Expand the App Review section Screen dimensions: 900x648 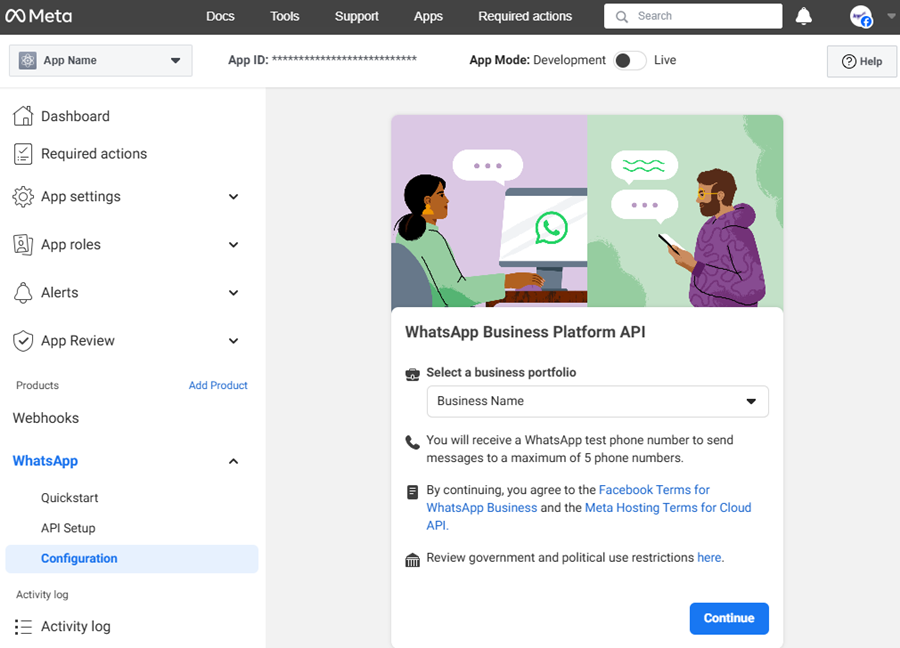click(234, 341)
